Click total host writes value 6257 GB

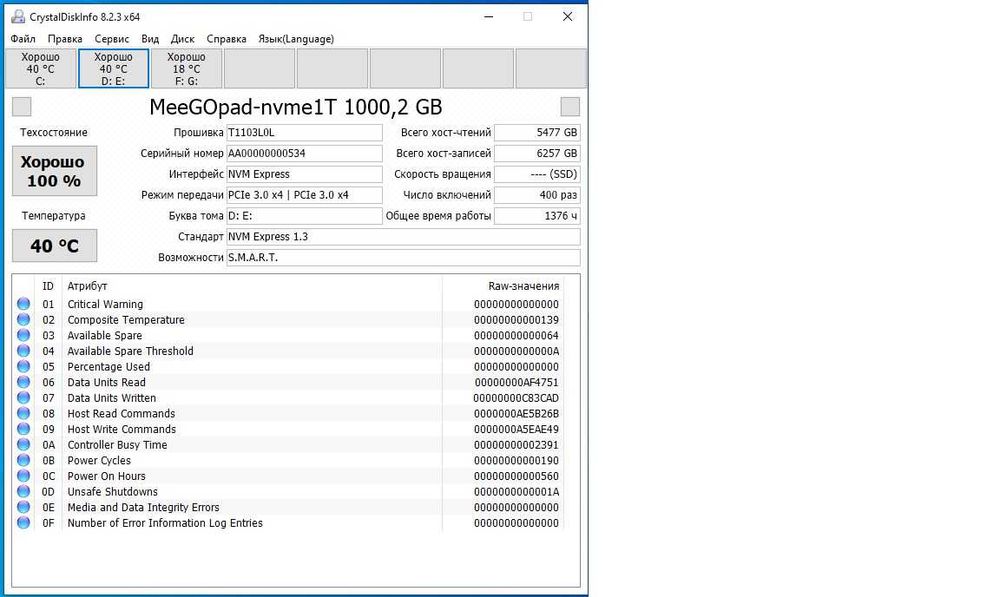(x=537, y=153)
